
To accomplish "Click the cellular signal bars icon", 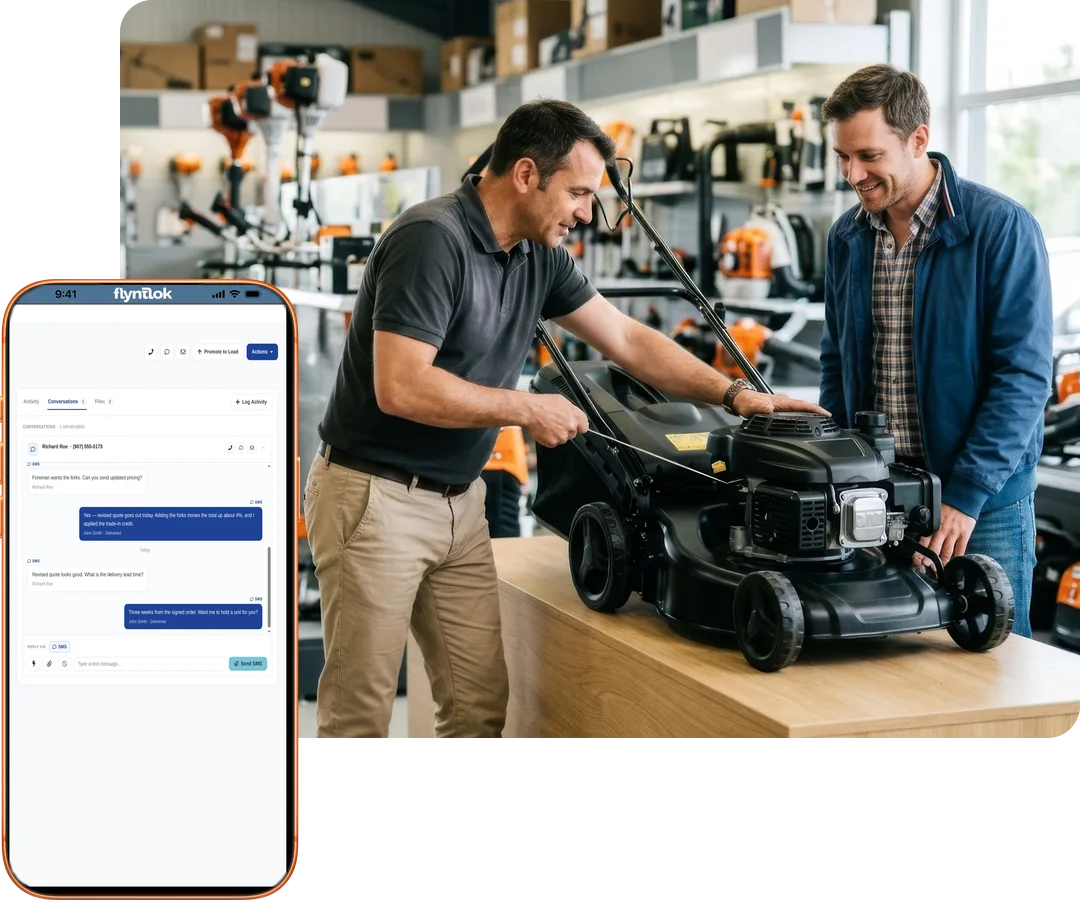I will [218, 294].
